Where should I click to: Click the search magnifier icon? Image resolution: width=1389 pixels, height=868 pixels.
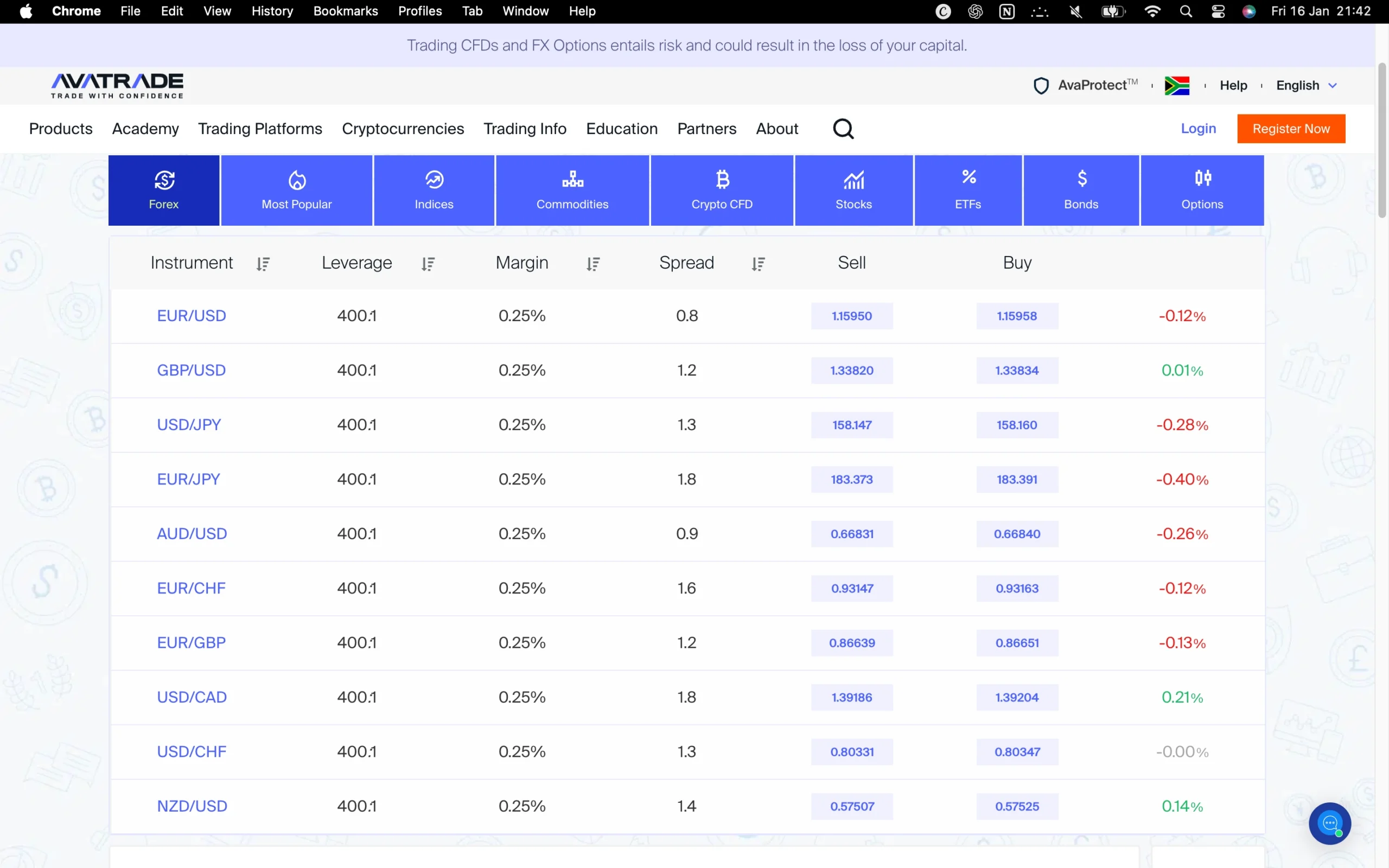point(843,129)
